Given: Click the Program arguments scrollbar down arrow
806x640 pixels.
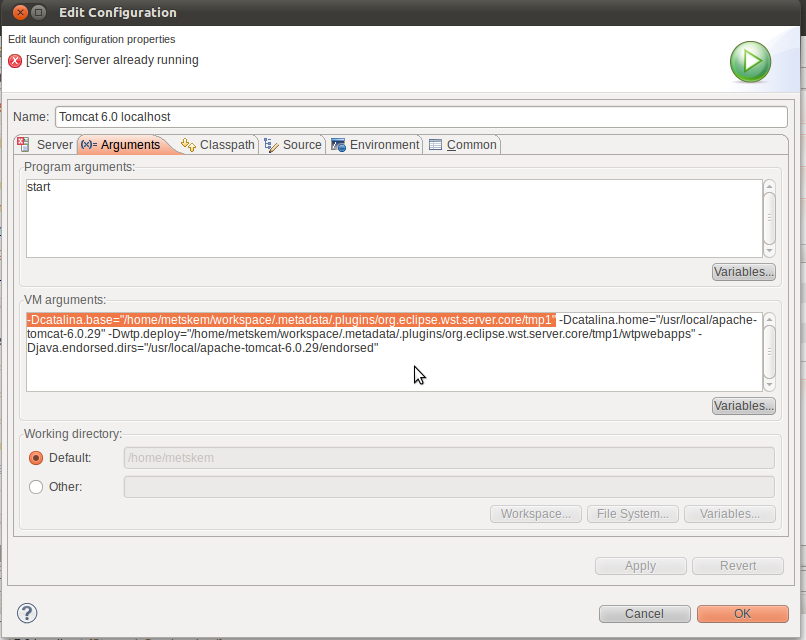Looking at the screenshot, I should tap(770, 251).
